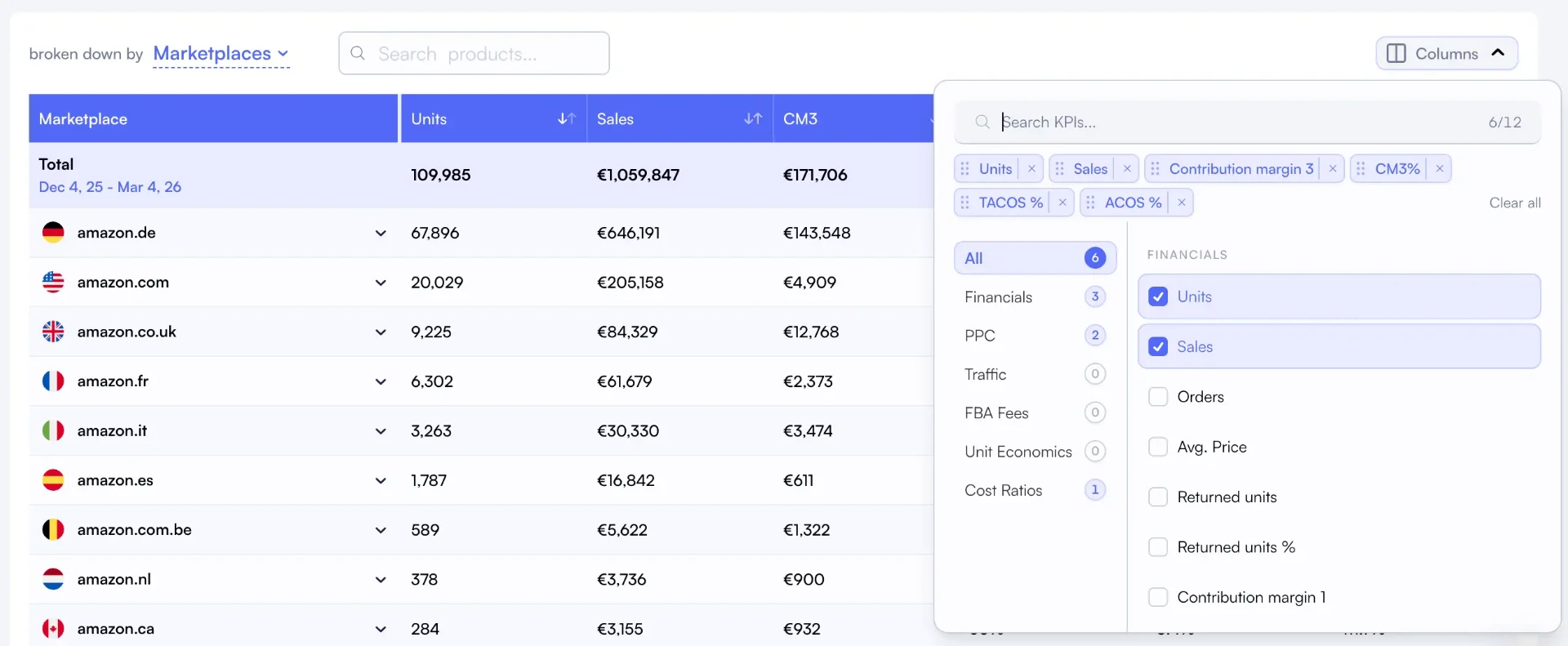This screenshot has height=646, width=1568.
Task: Uncheck the Units KPI checkbox
Action: pyautogui.click(x=1158, y=296)
